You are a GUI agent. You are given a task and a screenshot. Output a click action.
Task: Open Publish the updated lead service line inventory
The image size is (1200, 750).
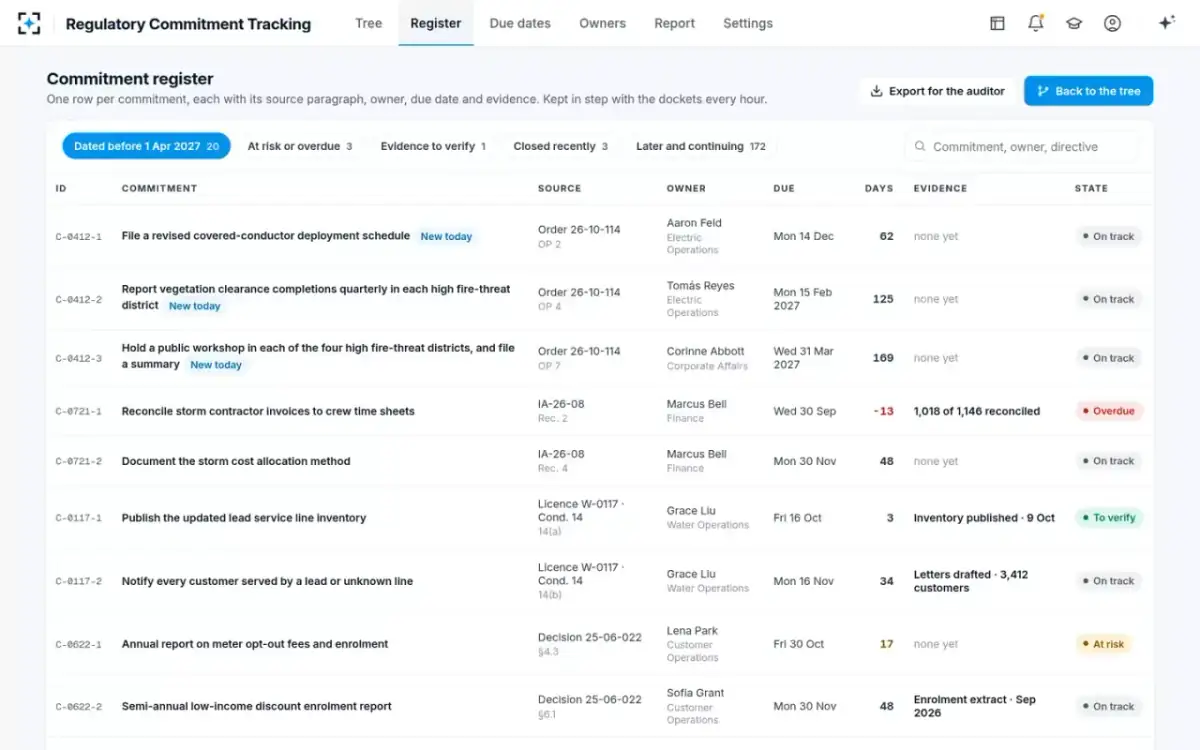pos(244,518)
